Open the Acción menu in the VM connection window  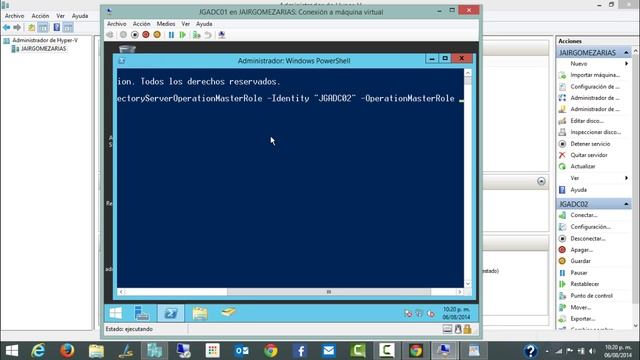tap(141, 24)
